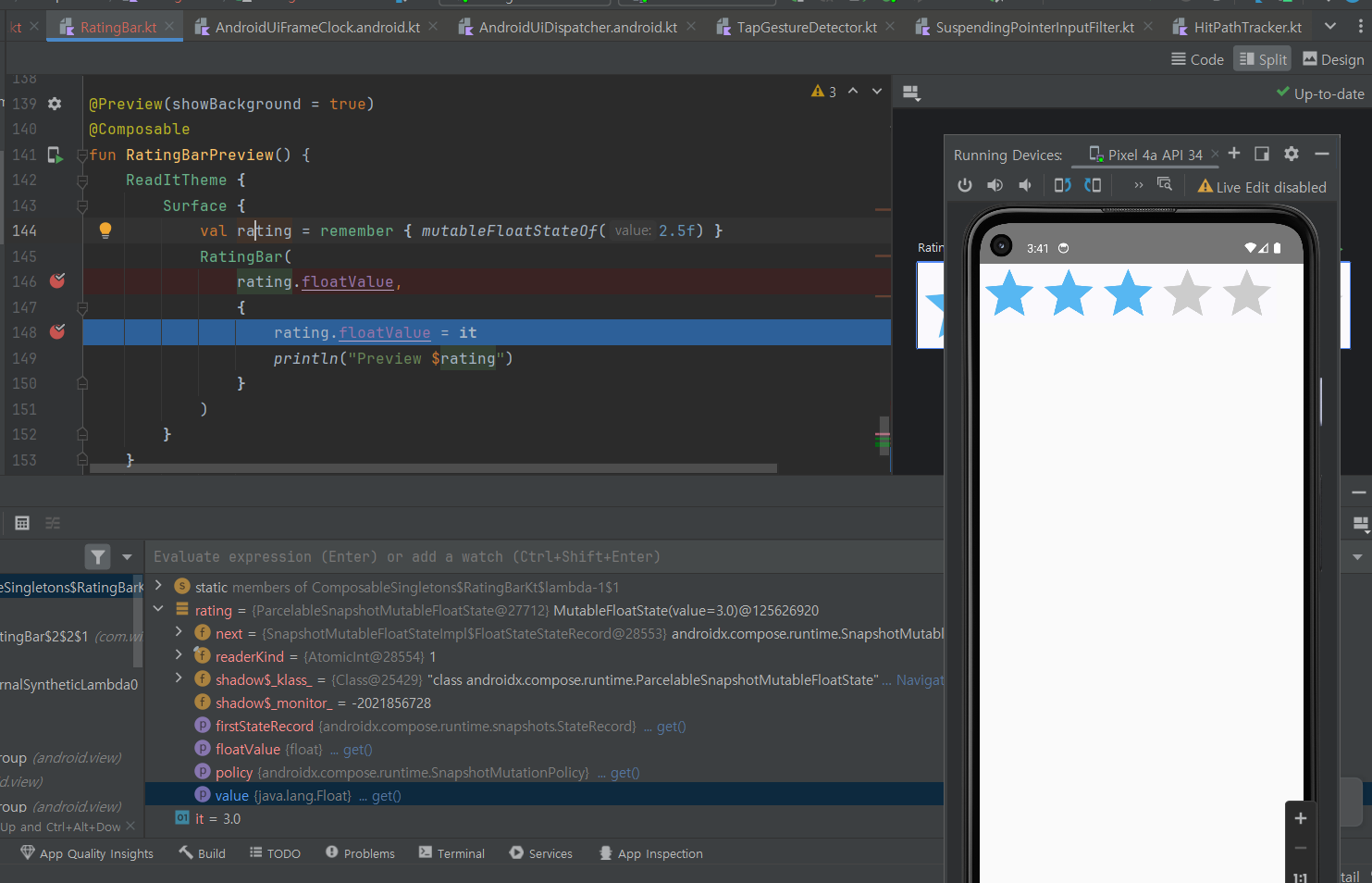This screenshot has width=1372, height=883.
Task: Click get() link for firstStateRecord
Action: pos(671,727)
